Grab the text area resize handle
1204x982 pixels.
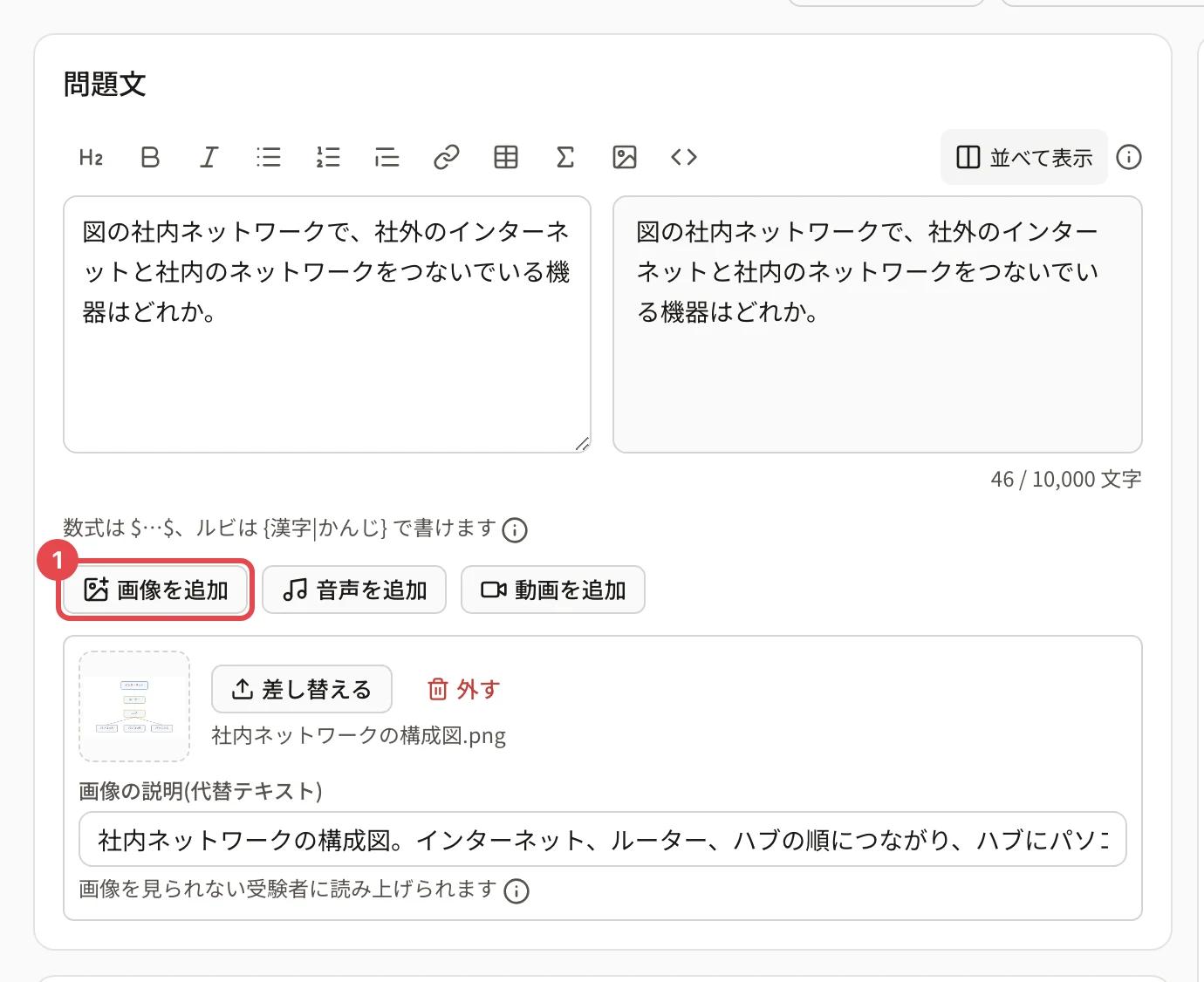[x=582, y=444]
